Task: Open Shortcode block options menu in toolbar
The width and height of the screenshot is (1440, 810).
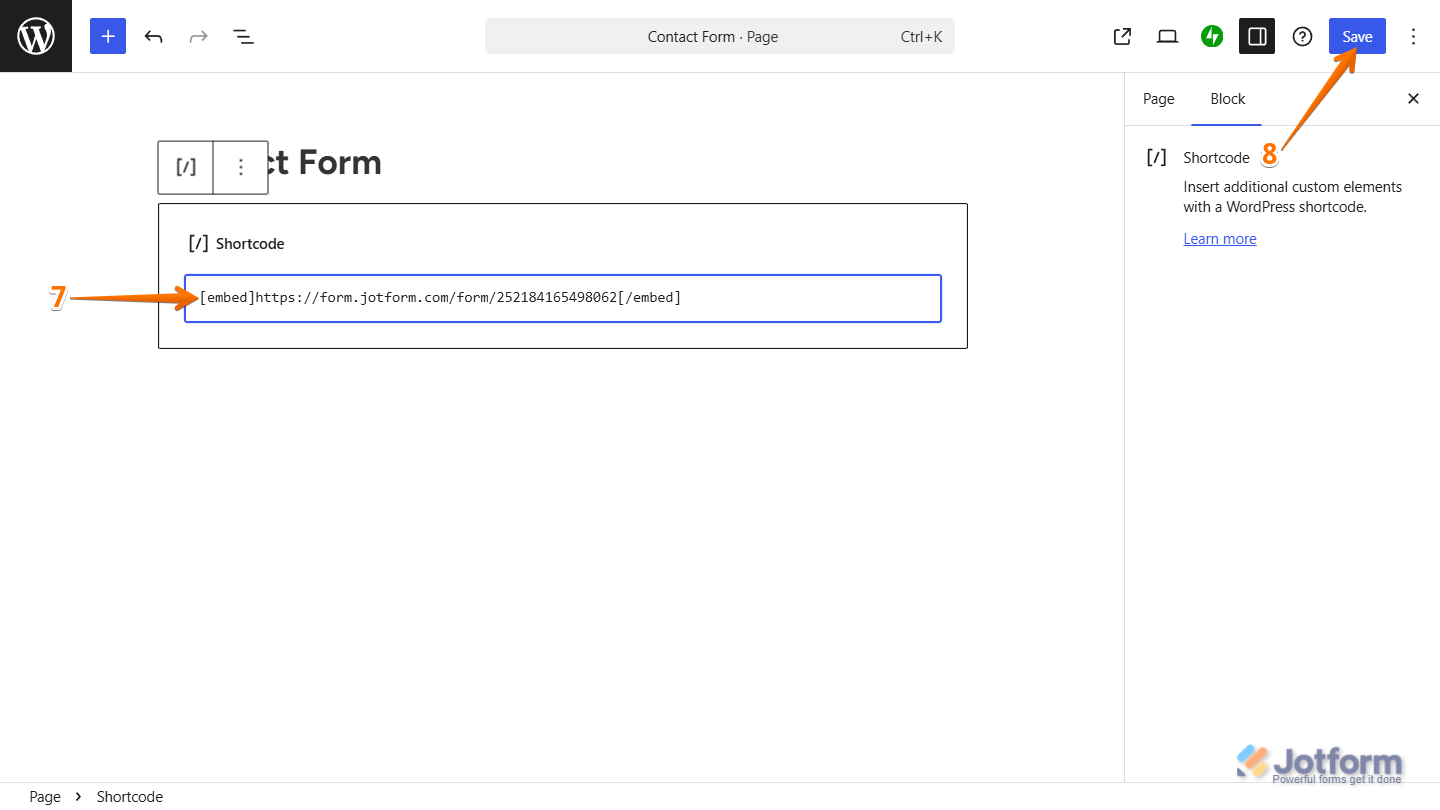Action: [x=240, y=167]
